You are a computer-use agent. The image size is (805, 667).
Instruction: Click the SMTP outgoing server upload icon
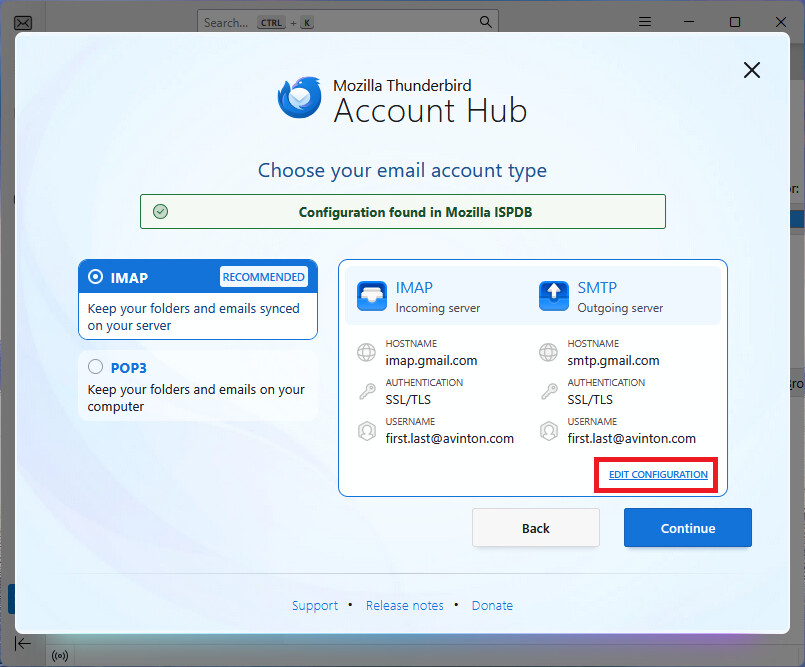coord(553,296)
